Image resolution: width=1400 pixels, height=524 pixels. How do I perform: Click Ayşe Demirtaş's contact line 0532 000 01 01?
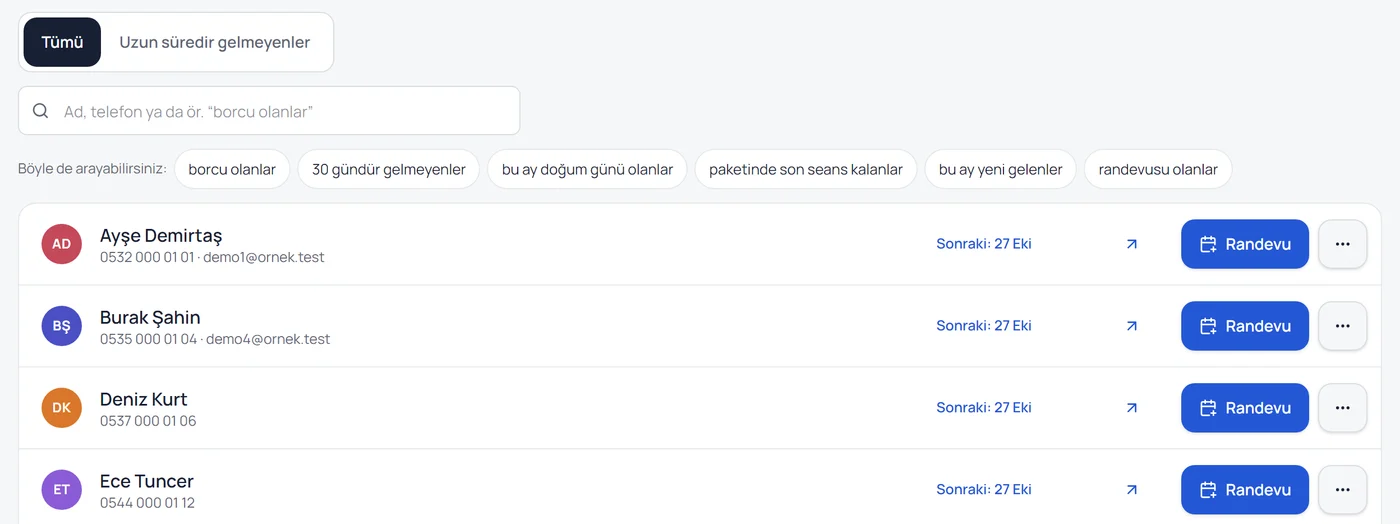[212, 257]
